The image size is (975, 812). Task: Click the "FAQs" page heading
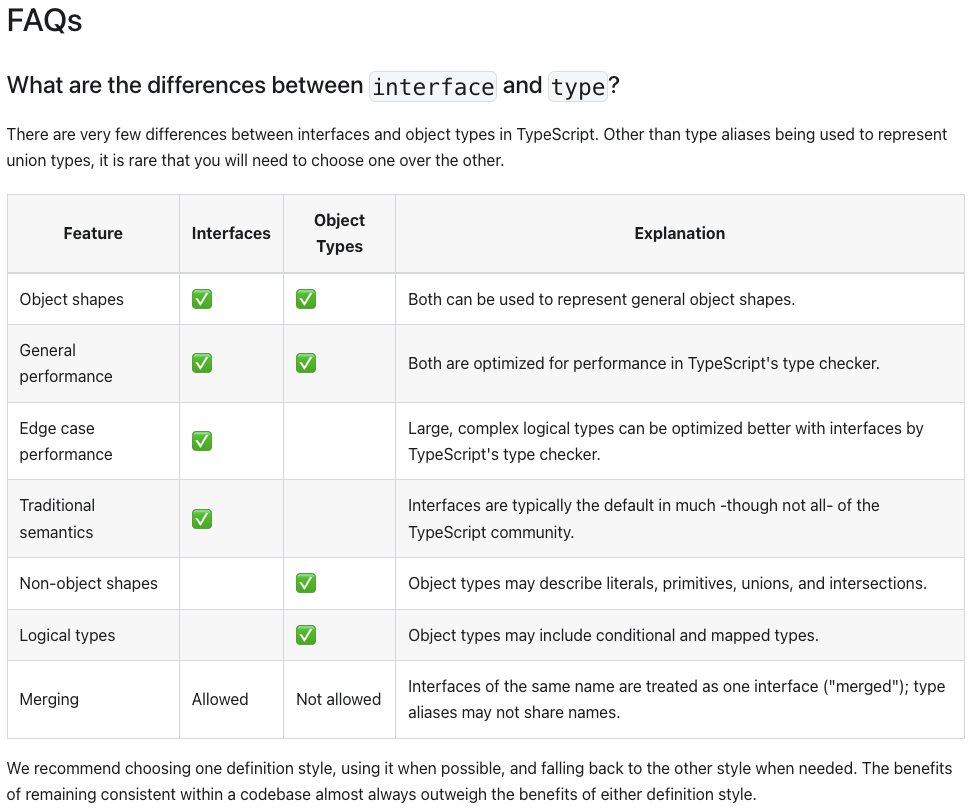pos(44,21)
